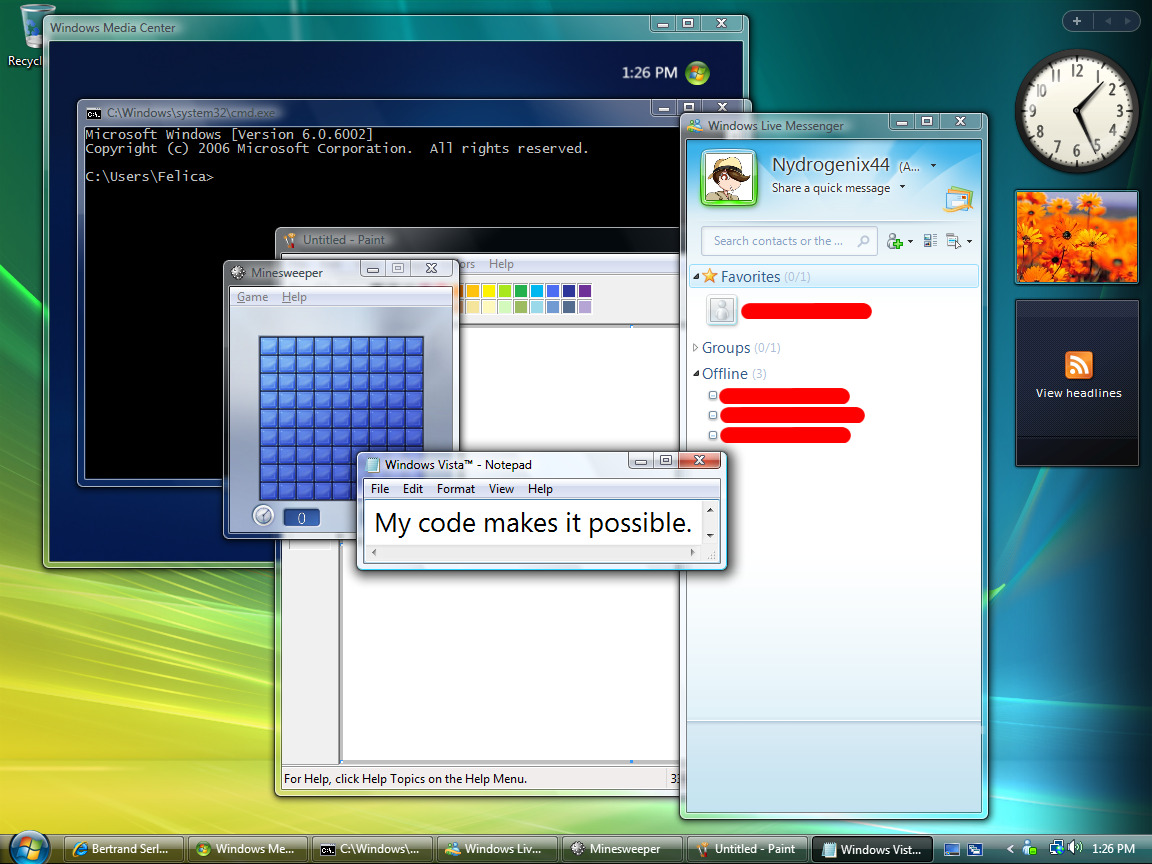Image resolution: width=1152 pixels, height=864 pixels.
Task: Click the plus button atop the sidebar
Action: (1076, 21)
